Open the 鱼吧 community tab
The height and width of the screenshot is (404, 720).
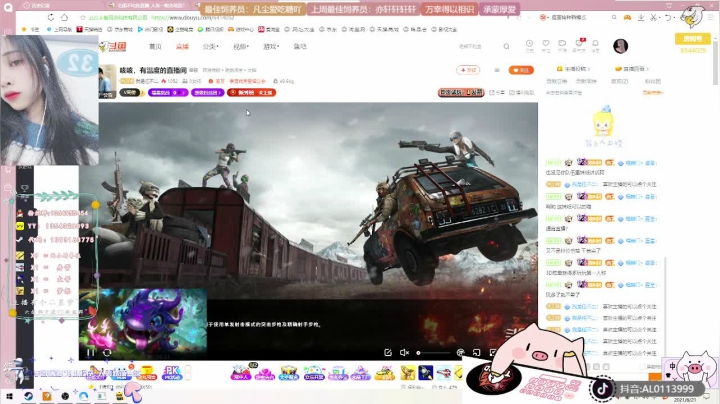[300, 46]
